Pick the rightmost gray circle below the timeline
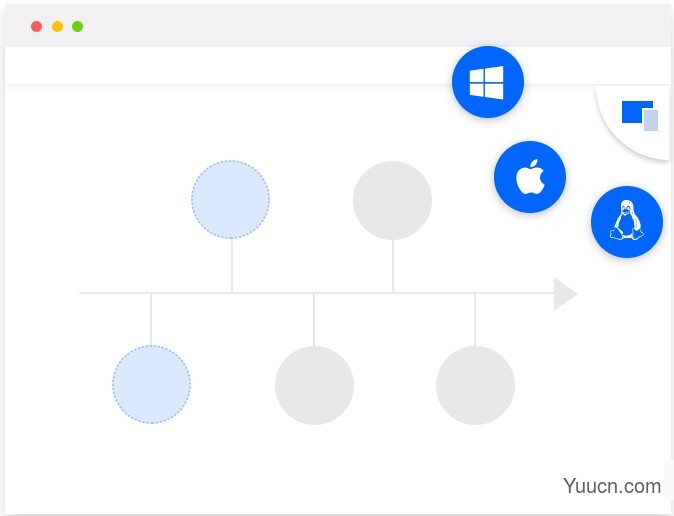Image resolution: width=674 pixels, height=516 pixels. pyautogui.click(x=475, y=385)
